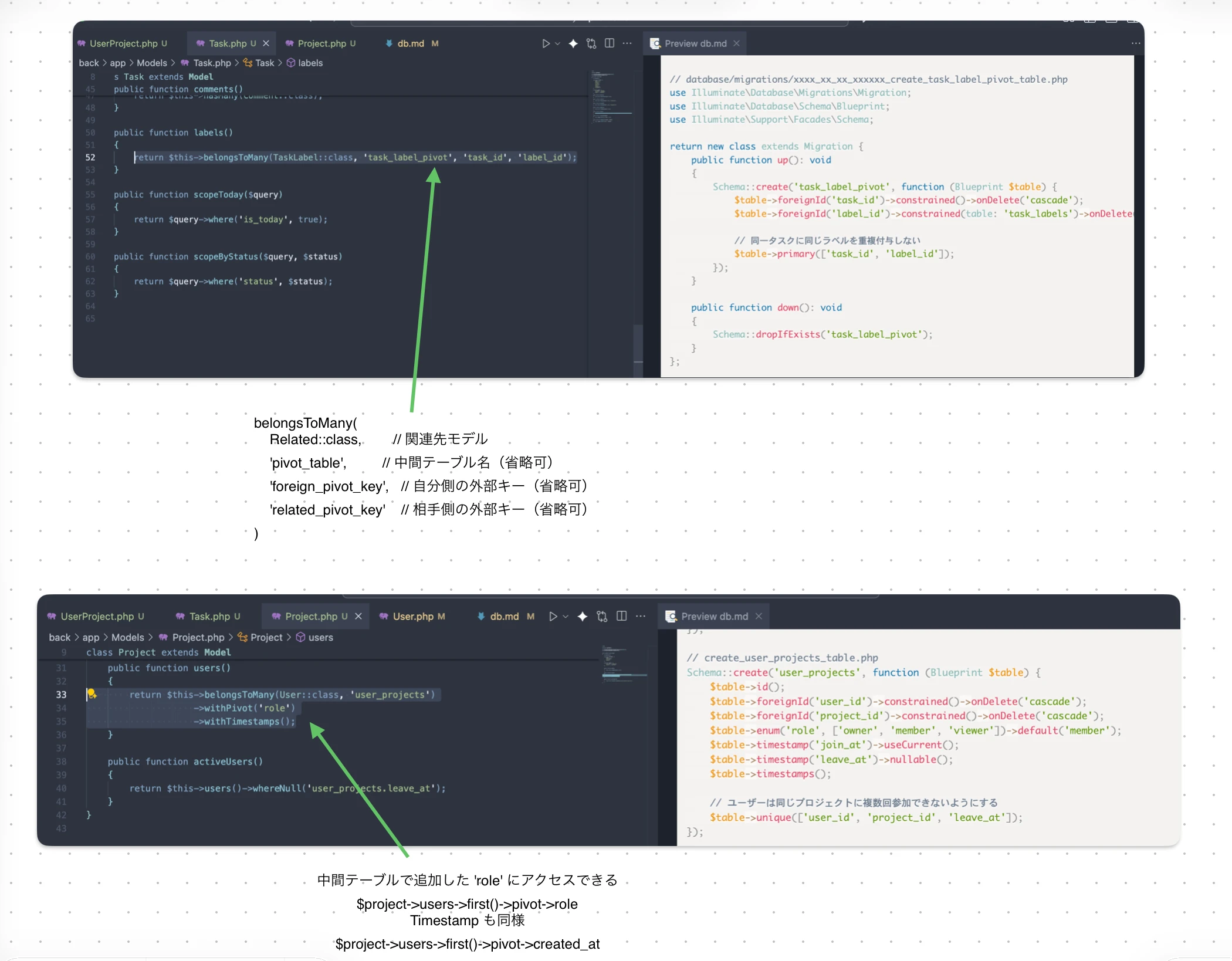Screen dimensions: 1232x961
Task: Click the users symbol breadcrumb in bottom editor
Action: 320,637
